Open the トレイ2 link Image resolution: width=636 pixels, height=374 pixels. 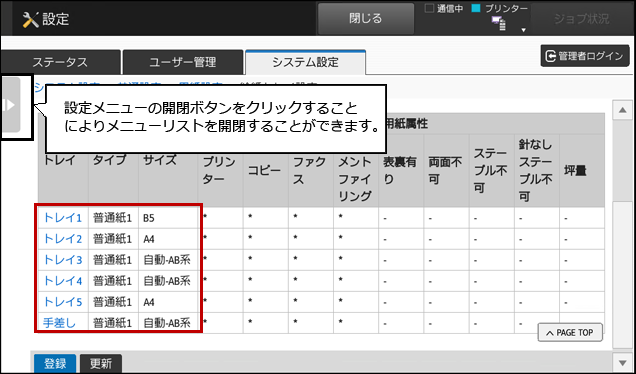(62, 239)
